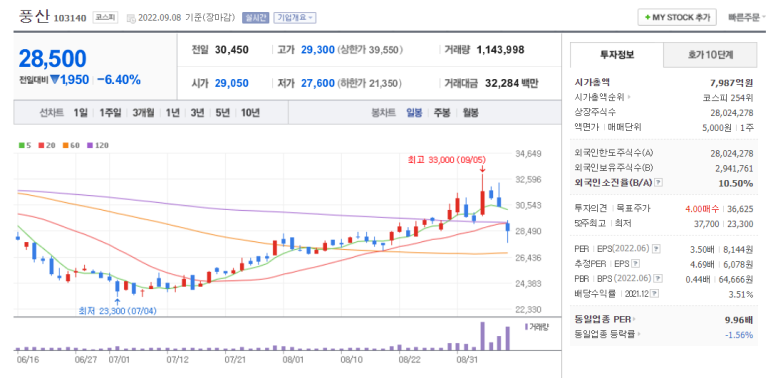
Task: Click the 하한가 21,350 text
Action: tap(370, 83)
